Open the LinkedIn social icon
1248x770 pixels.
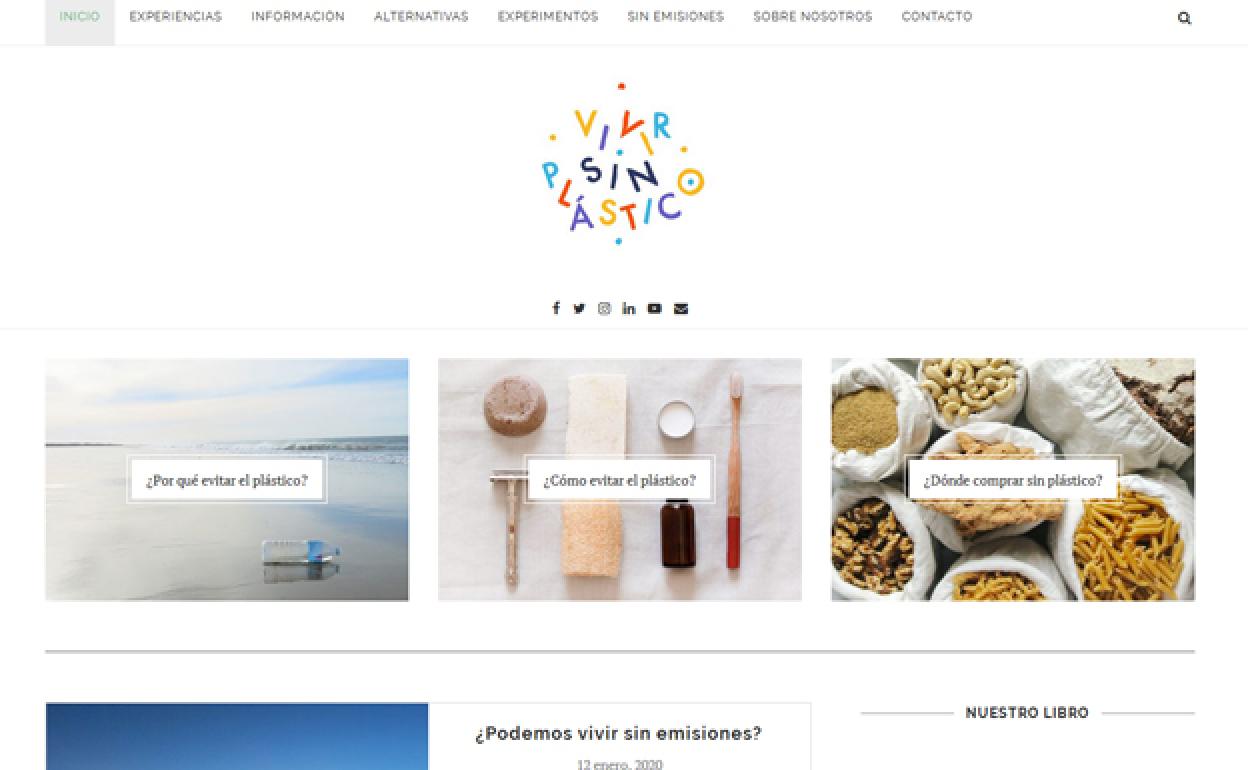pos(628,308)
